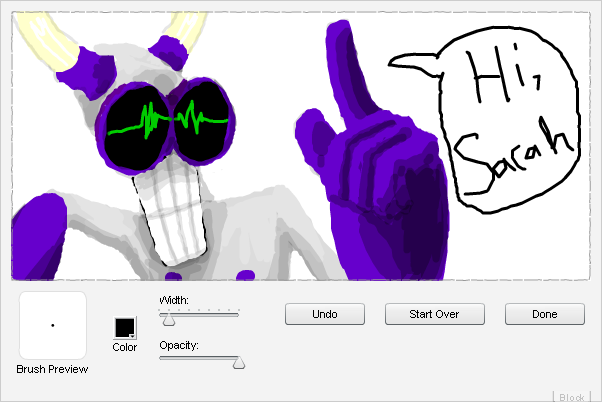Screen dimensions: 602x402
Task: Click the Start Over button
Action: (x=435, y=314)
